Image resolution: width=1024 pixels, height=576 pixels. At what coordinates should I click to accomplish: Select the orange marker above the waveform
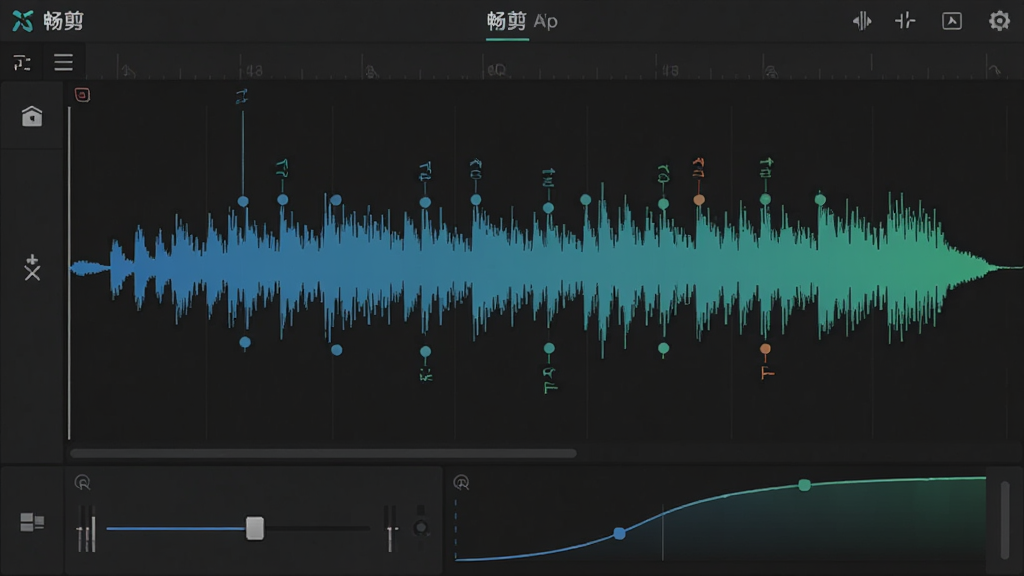pyautogui.click(x=699, y=200)
